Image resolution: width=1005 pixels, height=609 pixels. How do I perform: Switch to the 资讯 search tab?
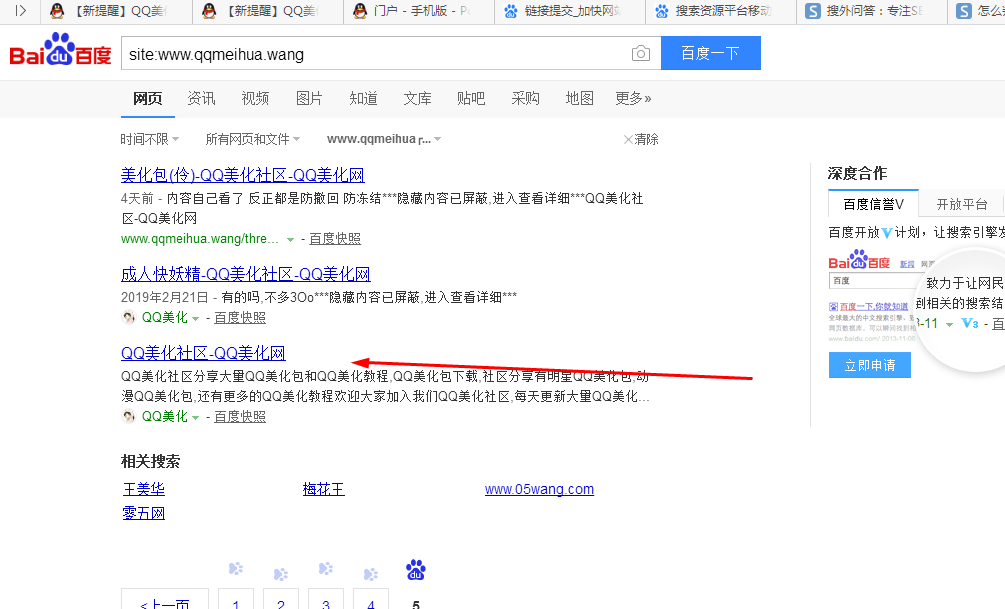[201, 98]
